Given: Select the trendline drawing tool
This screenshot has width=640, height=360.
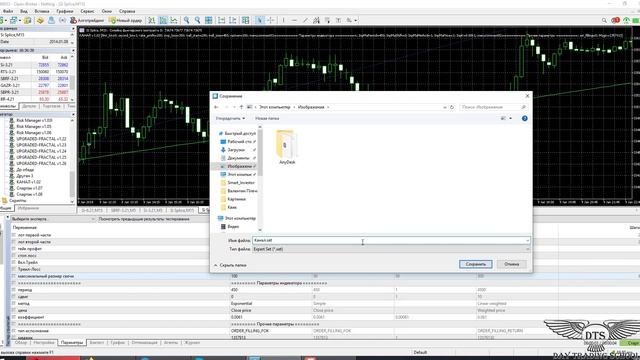Looking at the screenshot, I should [x=305, y=20].
